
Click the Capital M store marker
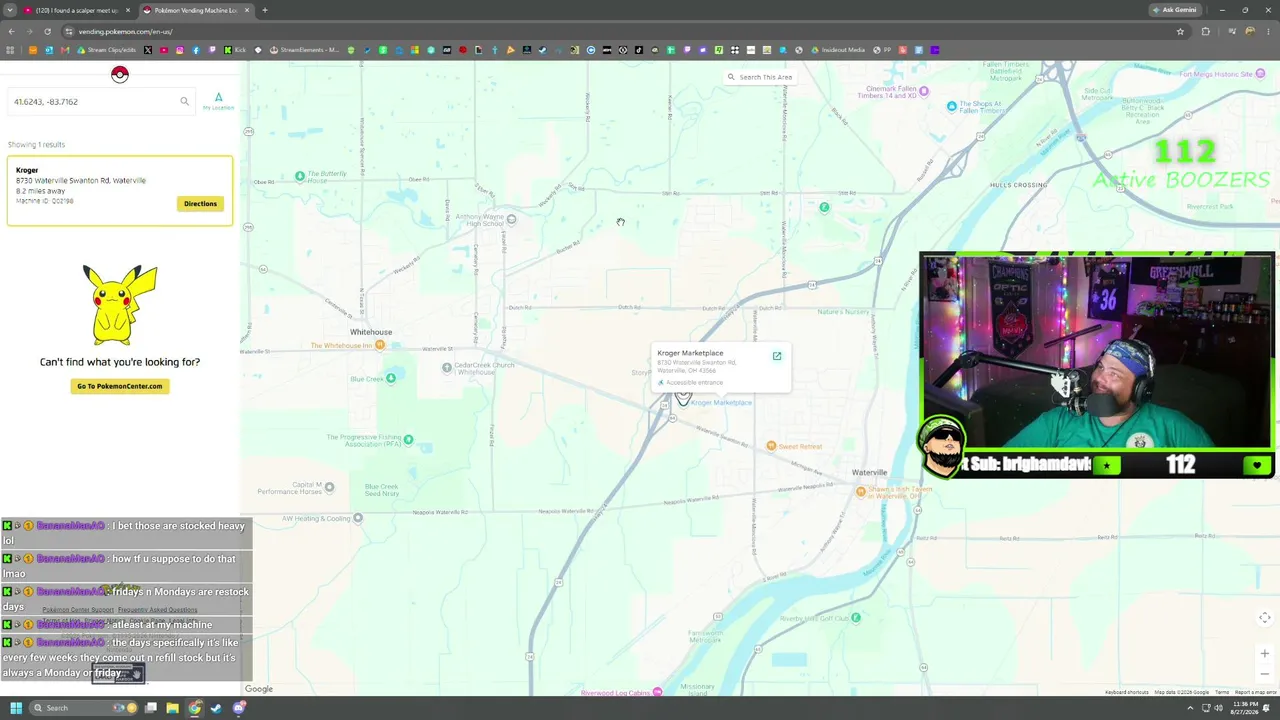click(x=329, y=488)
